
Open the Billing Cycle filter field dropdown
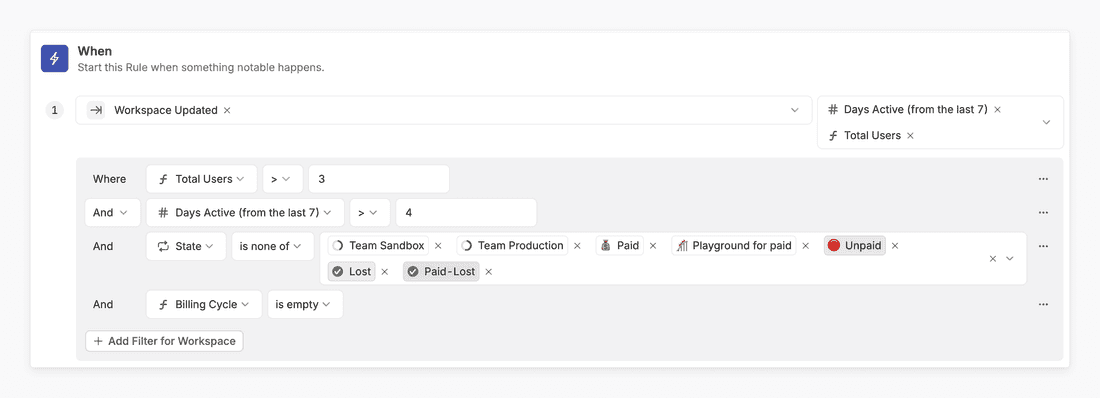pos(204,305)
